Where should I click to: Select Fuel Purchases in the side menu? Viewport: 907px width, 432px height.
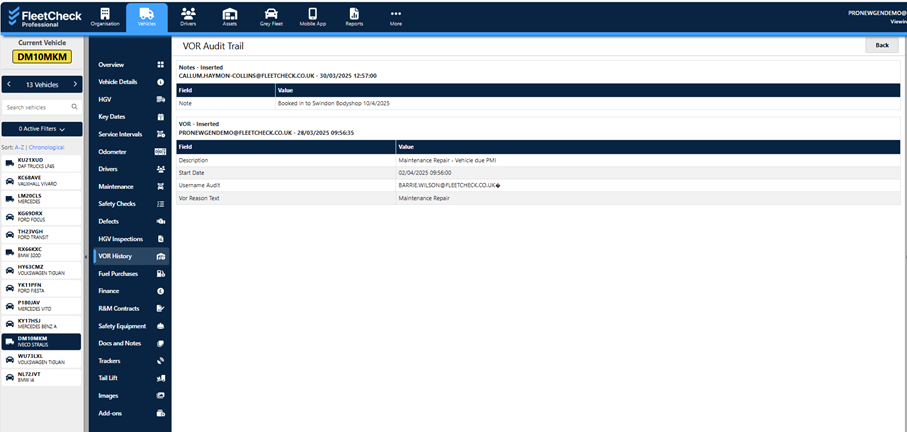pyautogui.click(x=130, y=273)
